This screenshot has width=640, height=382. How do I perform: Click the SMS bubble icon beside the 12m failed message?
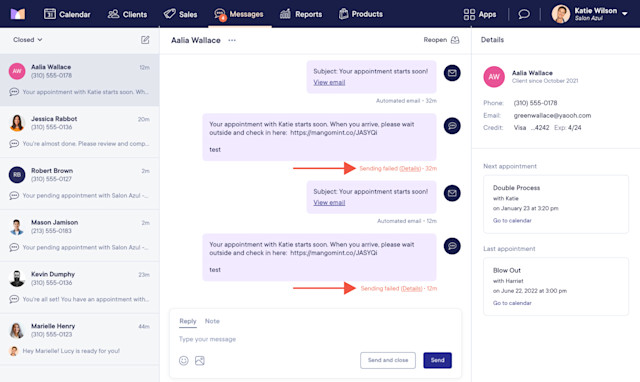pyautogui.click(x=452, y=246)
